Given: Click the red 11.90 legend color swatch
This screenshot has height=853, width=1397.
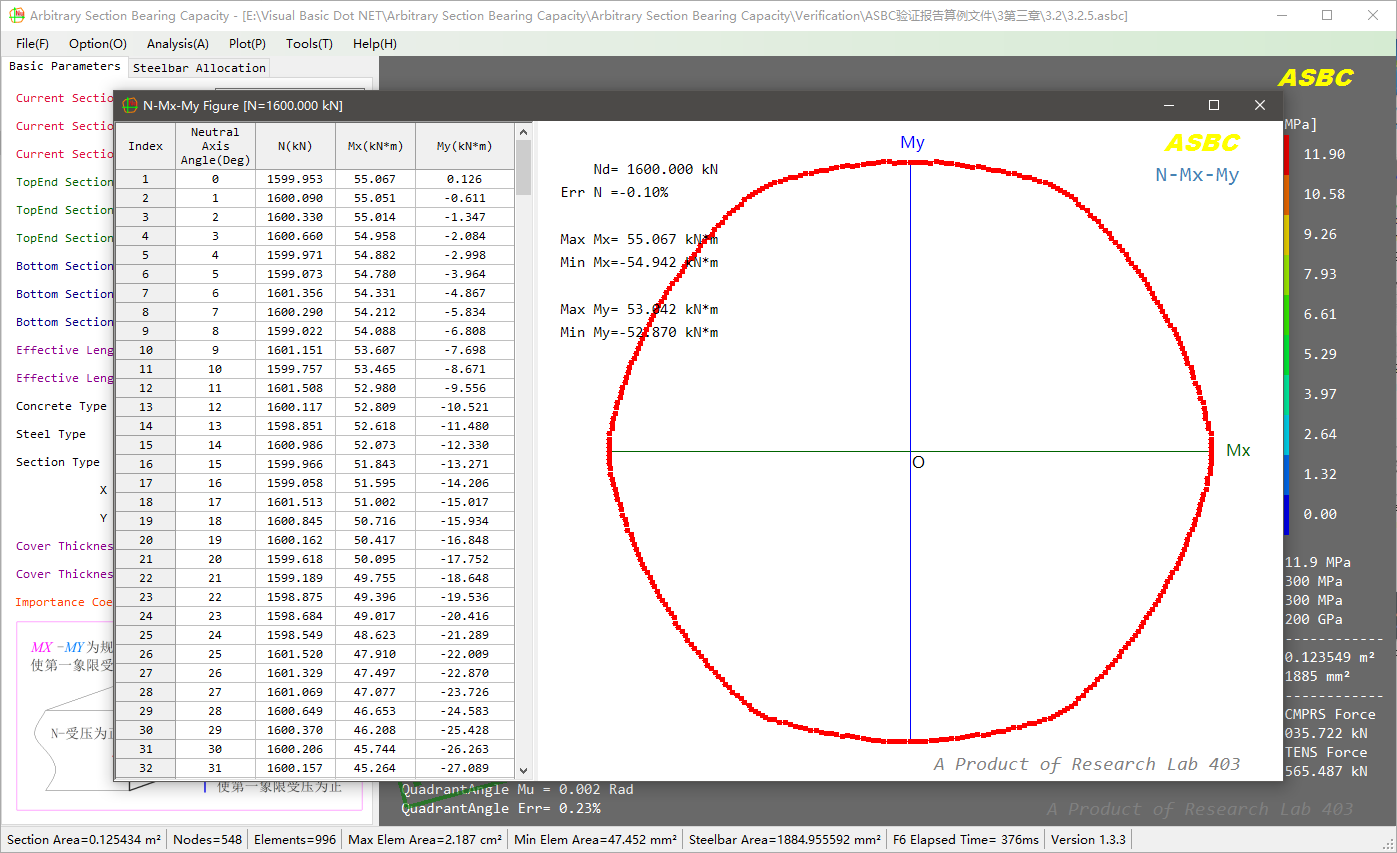Looking at the screenshot, I should click(1286, 155).
